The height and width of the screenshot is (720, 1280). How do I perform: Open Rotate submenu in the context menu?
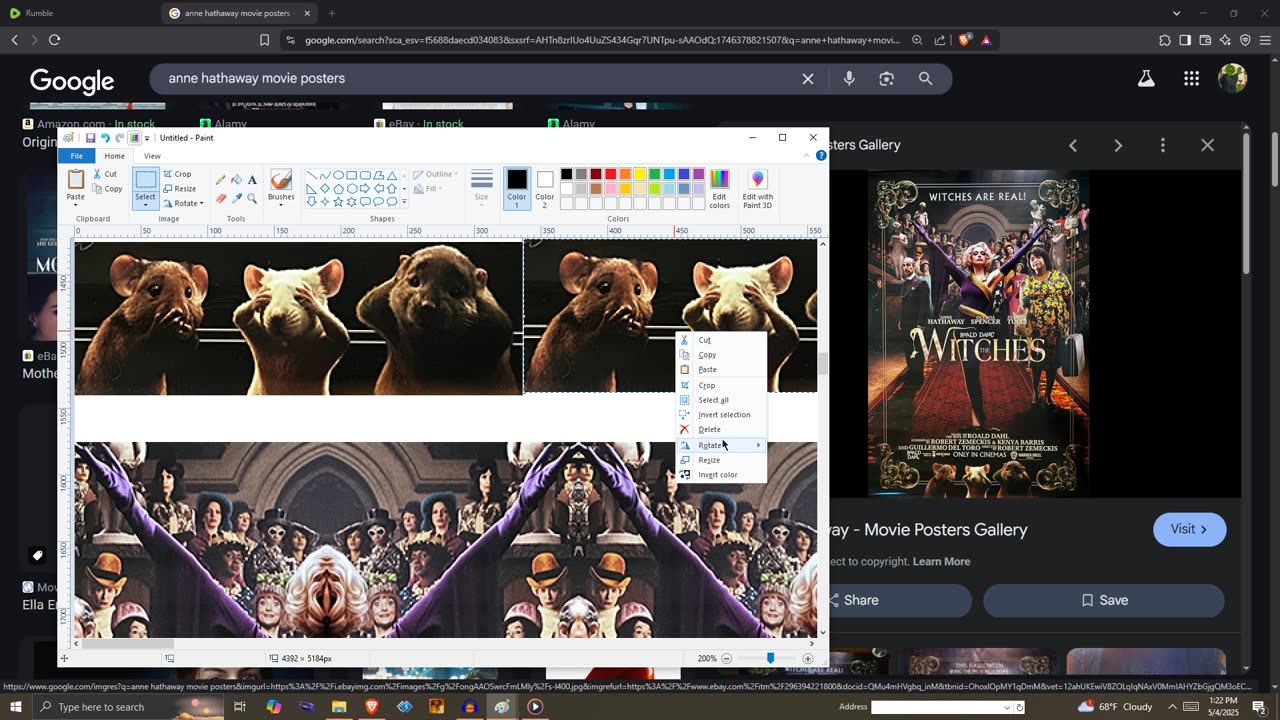click(721, 445)
